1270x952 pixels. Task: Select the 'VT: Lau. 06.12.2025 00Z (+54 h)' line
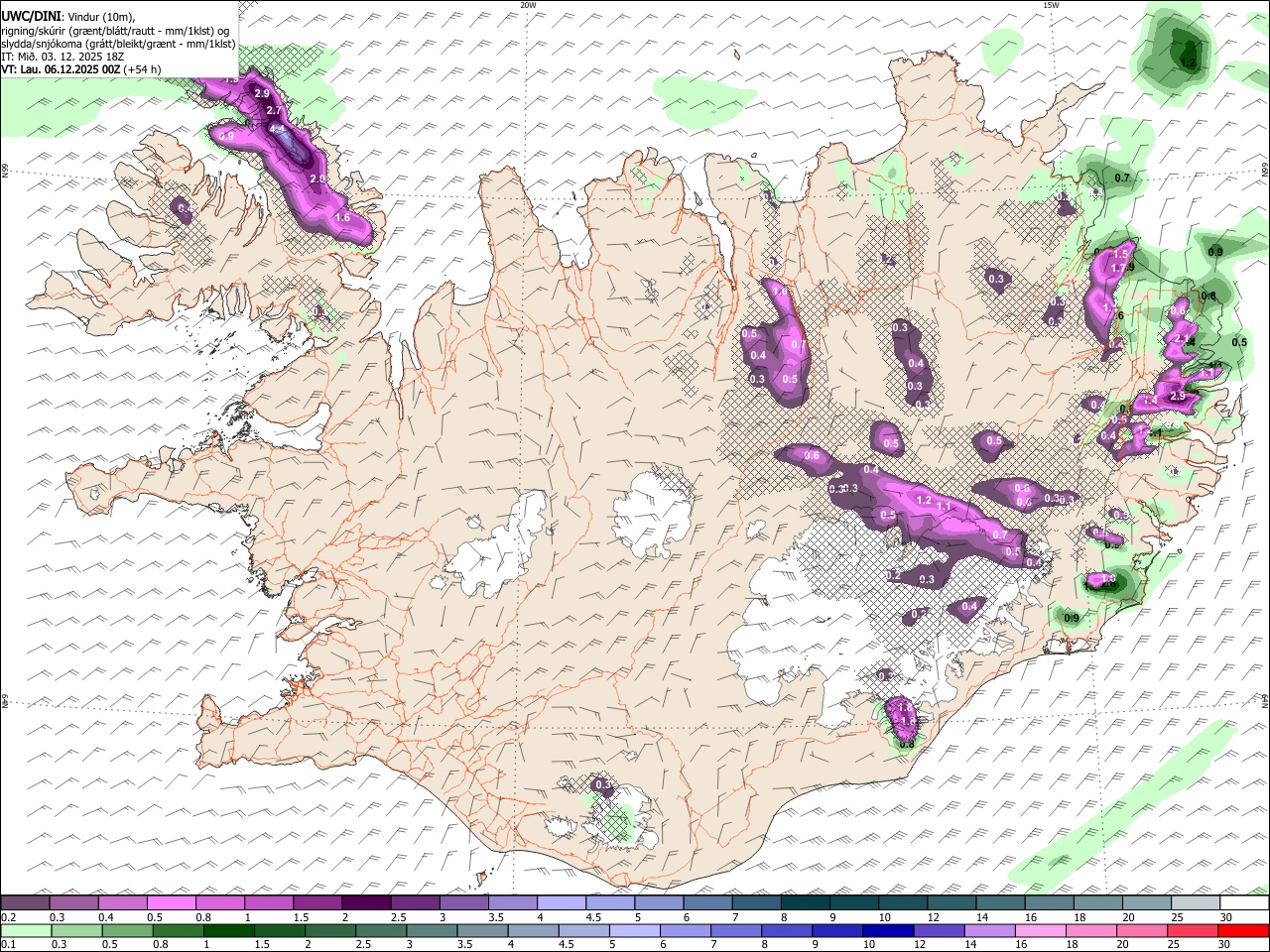[x=81, y=69]
